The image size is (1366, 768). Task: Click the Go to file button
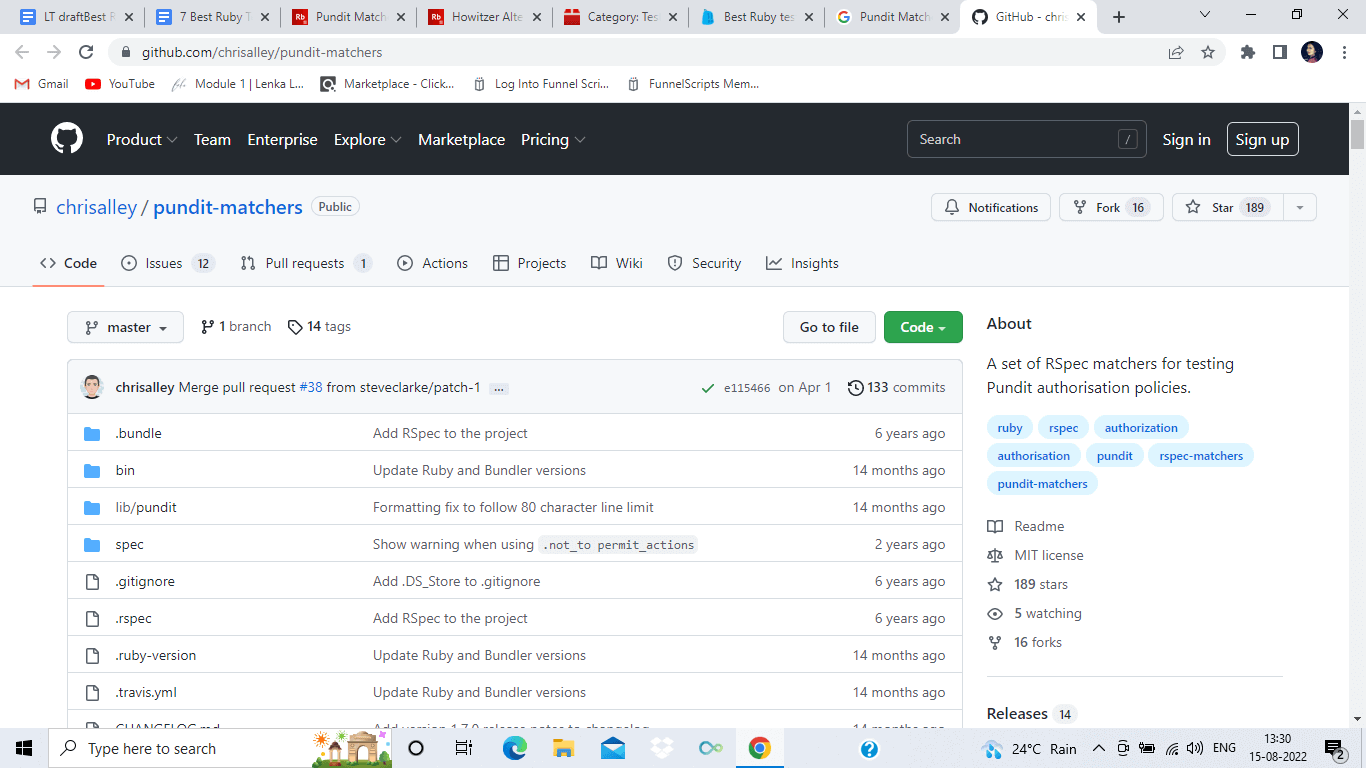point(829,327)
